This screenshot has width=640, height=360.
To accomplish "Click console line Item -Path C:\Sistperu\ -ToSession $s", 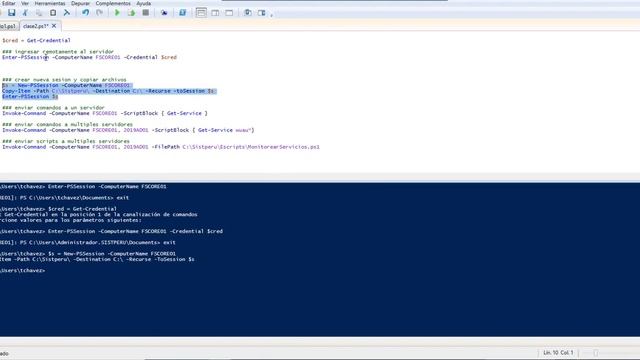I will pos(97,260).
